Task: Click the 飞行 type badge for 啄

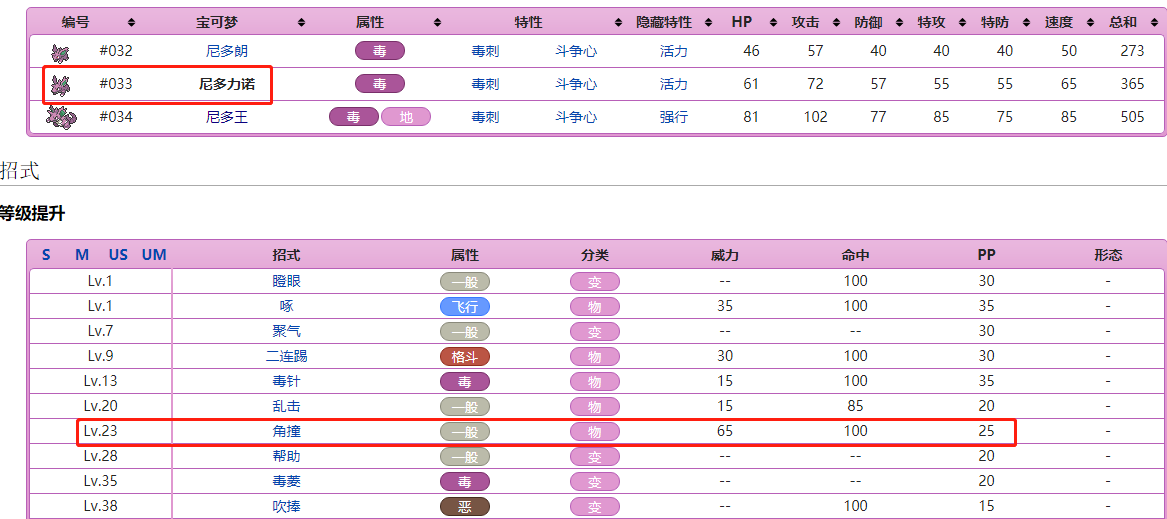Action: coord(465,306)
